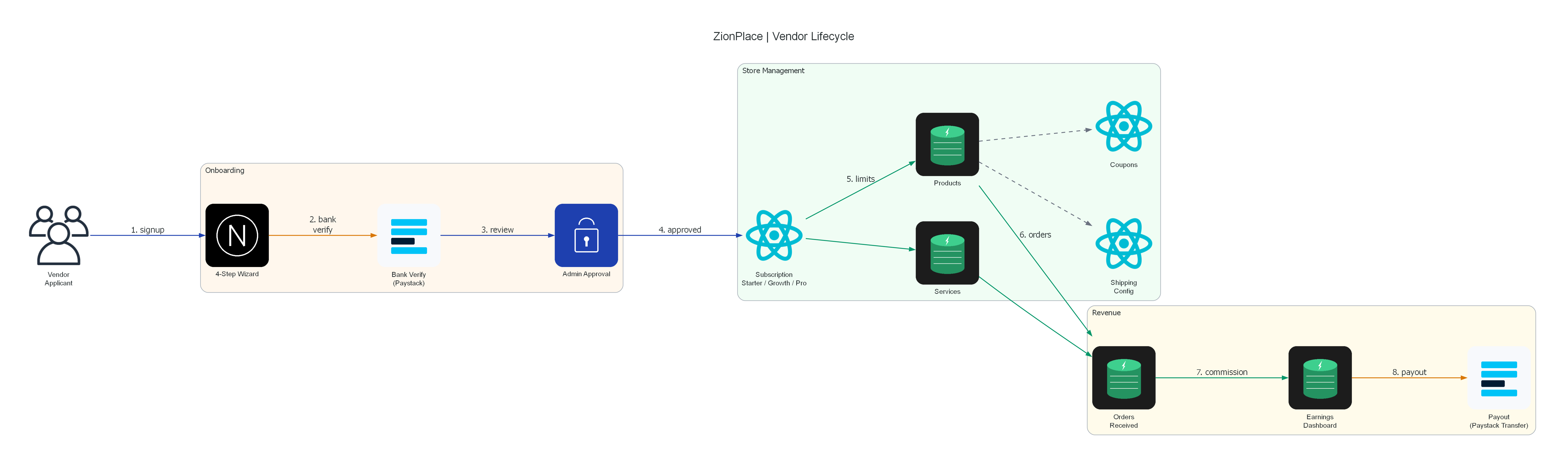Click the 'Revenue' group label
Image resolution: width=1568 pixels, height=467 pixels.
1106,313
